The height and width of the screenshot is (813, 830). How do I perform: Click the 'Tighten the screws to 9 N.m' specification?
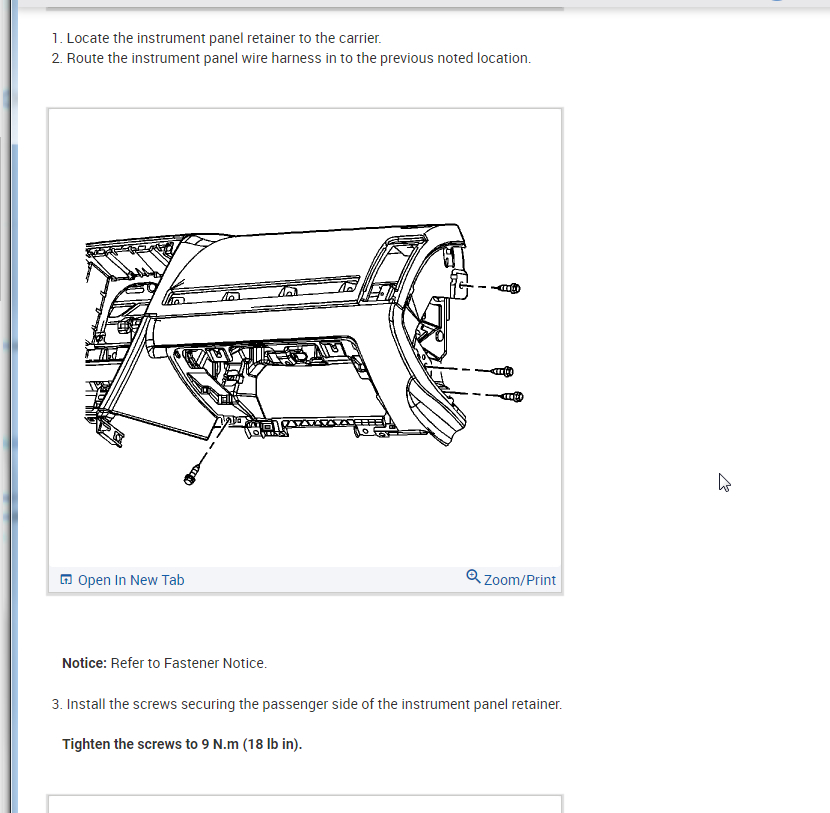[x=182, y=744]
